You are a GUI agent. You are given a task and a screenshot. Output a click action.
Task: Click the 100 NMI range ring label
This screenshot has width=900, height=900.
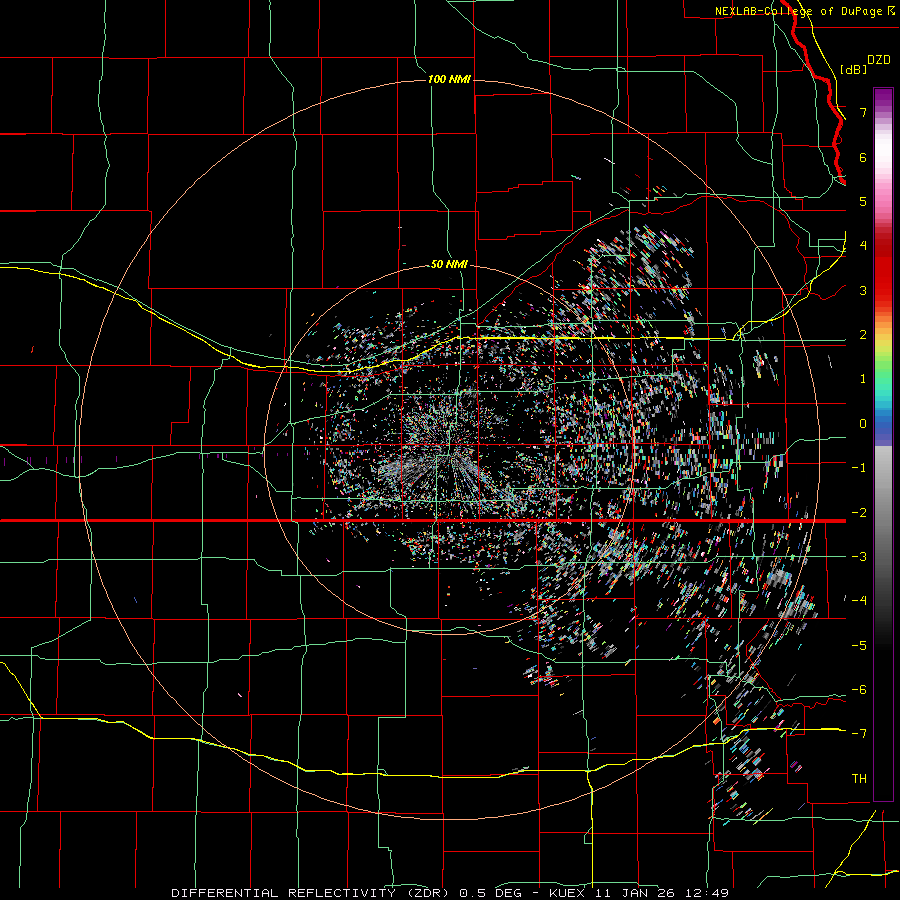pyautogui.click(x=449, y=79)
